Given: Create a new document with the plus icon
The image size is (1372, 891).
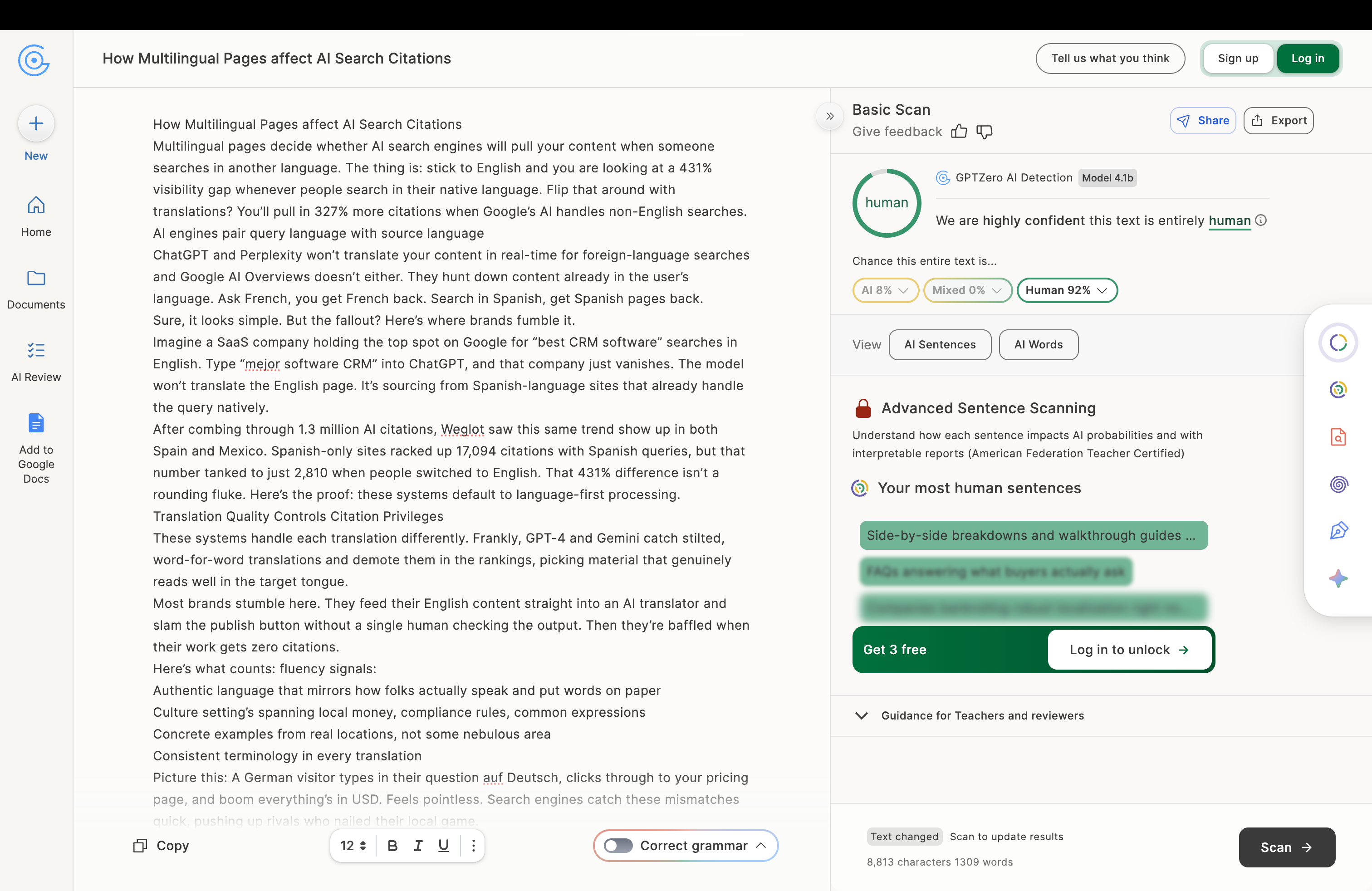Looking at the screenshot, I should pyautogui.click(x=36, y=123).
